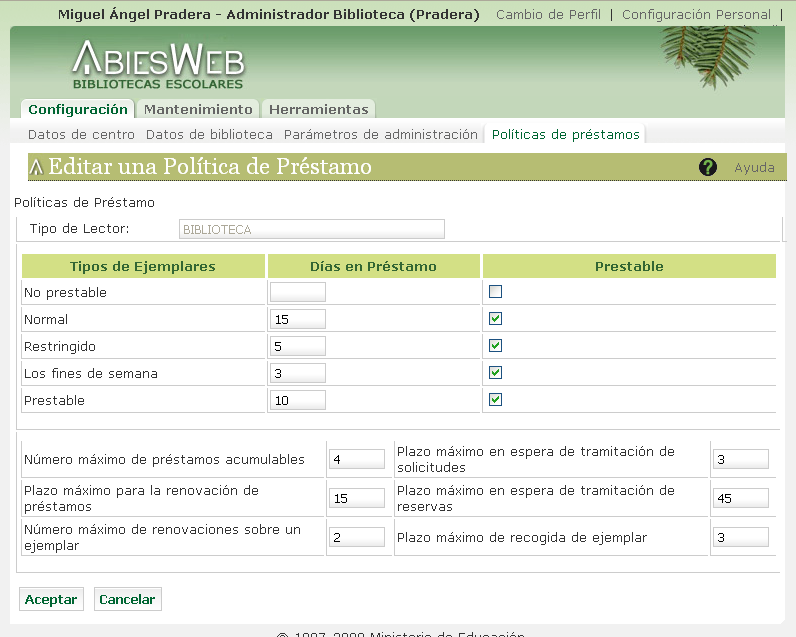Open Cambio de Perfil link
The width and height of the screenshot is (796, 637).
pyautogui.click(x=548, y=15)
